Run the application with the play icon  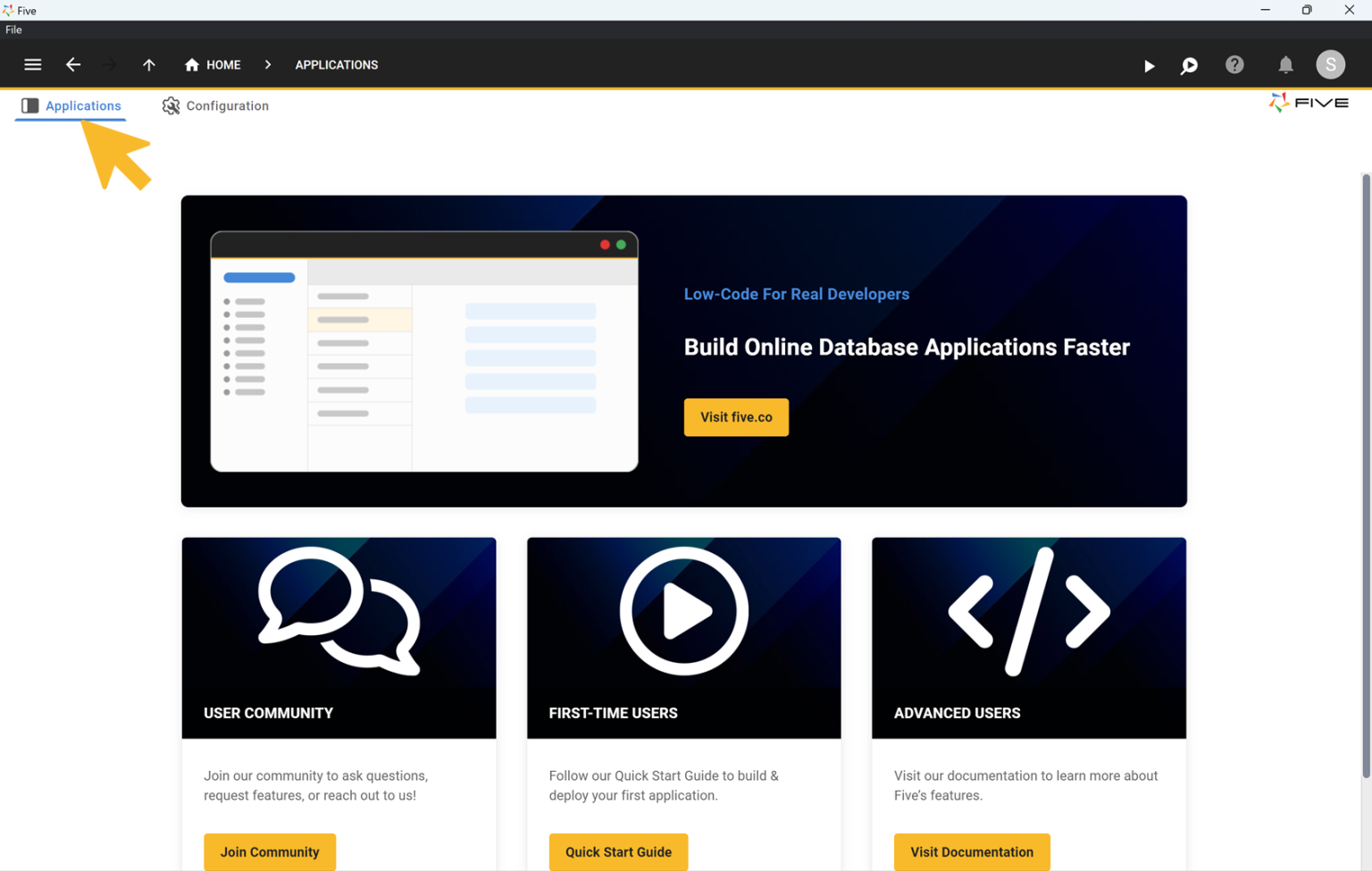click(1149, 65)
